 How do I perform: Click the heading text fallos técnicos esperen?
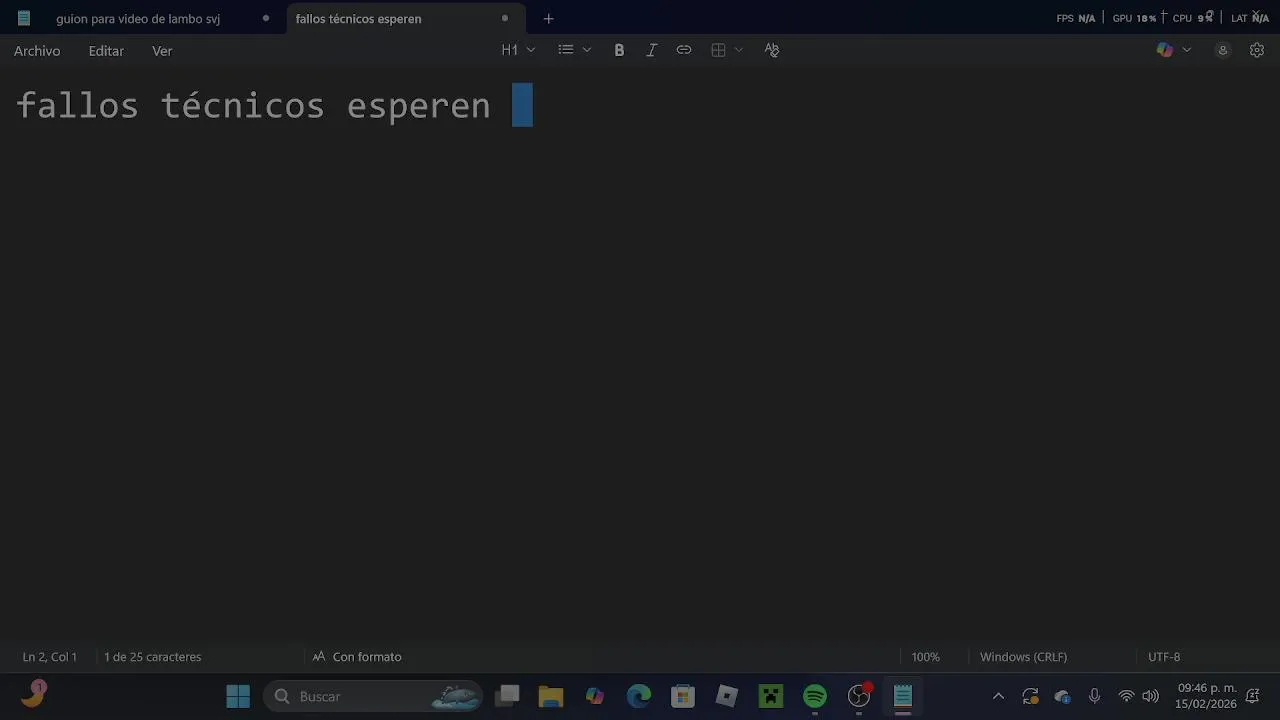coord(253,105)
